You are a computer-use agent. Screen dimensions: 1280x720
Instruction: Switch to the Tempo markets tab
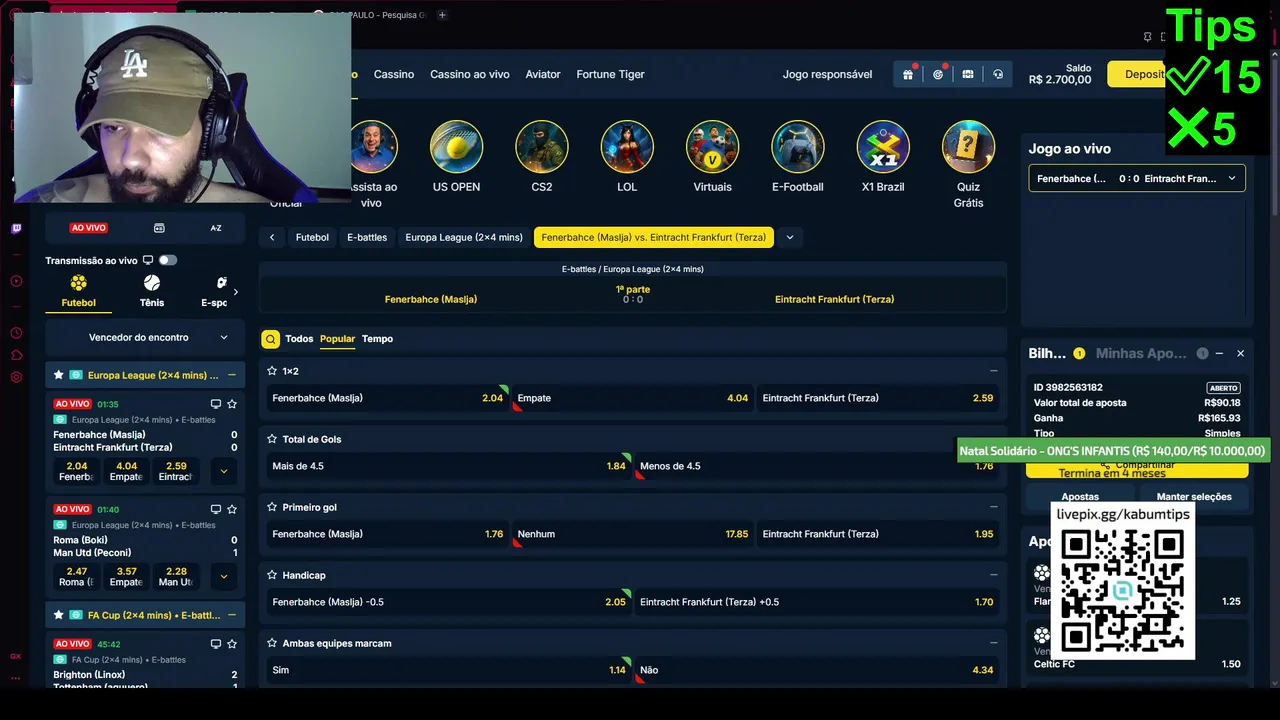tap(377, 339)
